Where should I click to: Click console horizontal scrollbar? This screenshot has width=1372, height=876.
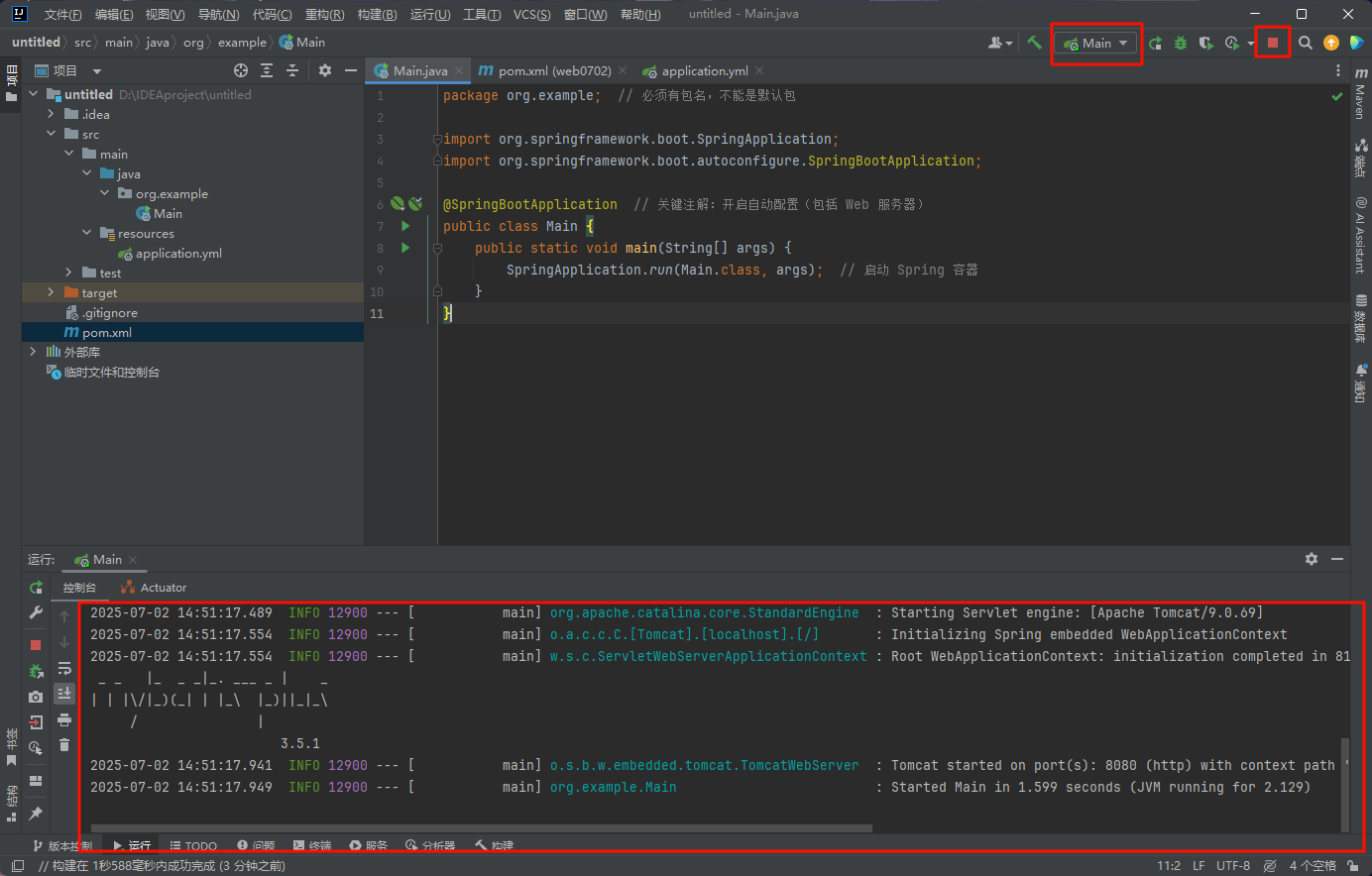(x=482, y=828)
